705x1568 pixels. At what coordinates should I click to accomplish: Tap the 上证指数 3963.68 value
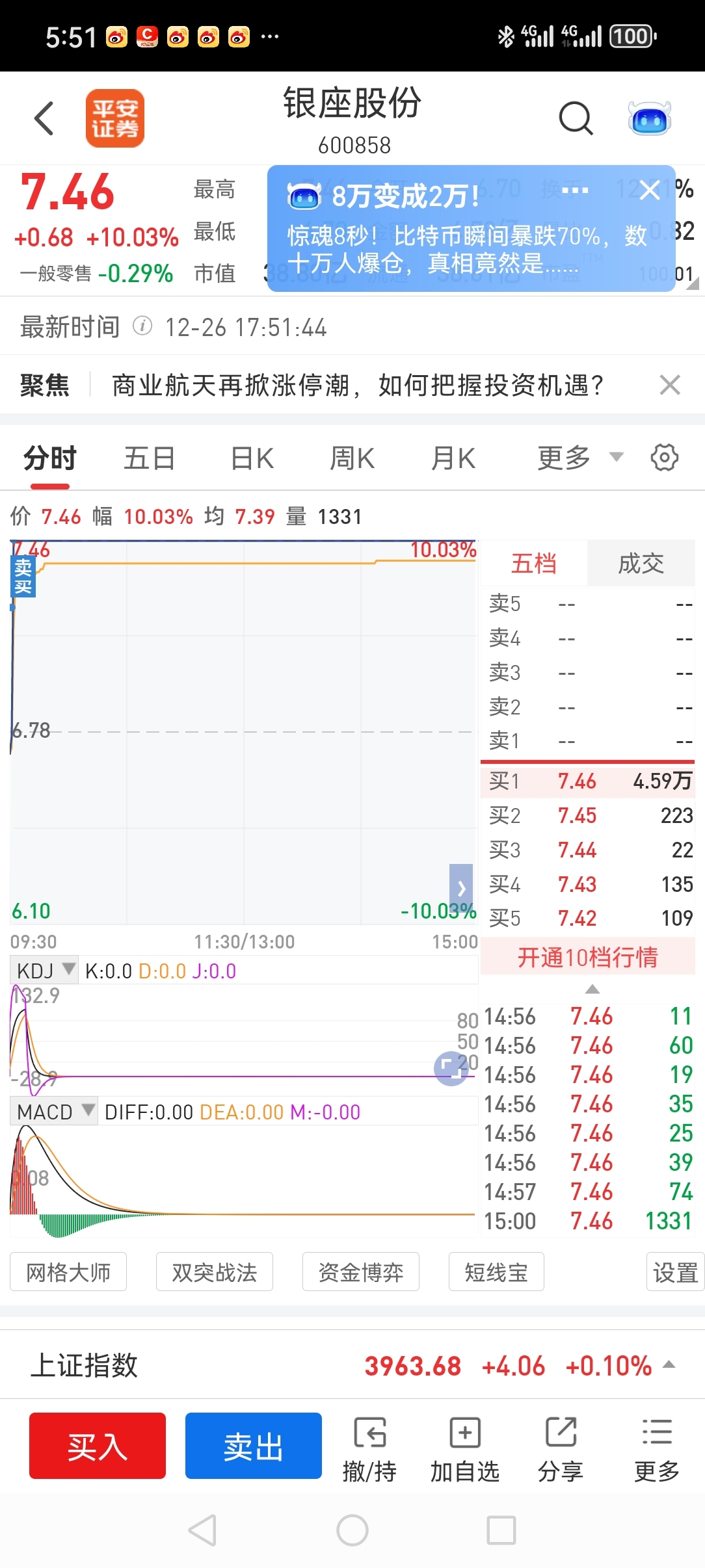pyautogui.click(x=412, y=1366)
